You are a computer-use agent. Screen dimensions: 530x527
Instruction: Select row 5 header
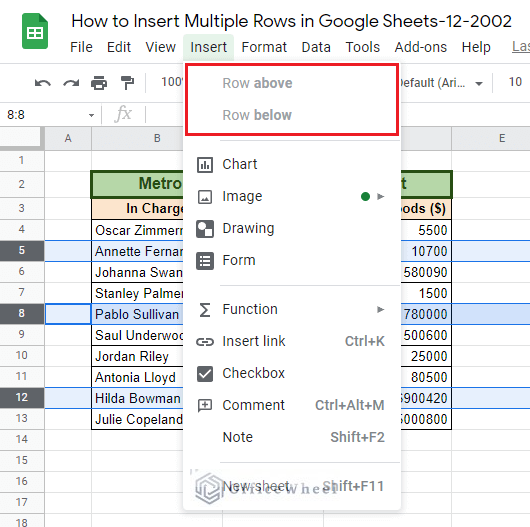pos(22,250)
